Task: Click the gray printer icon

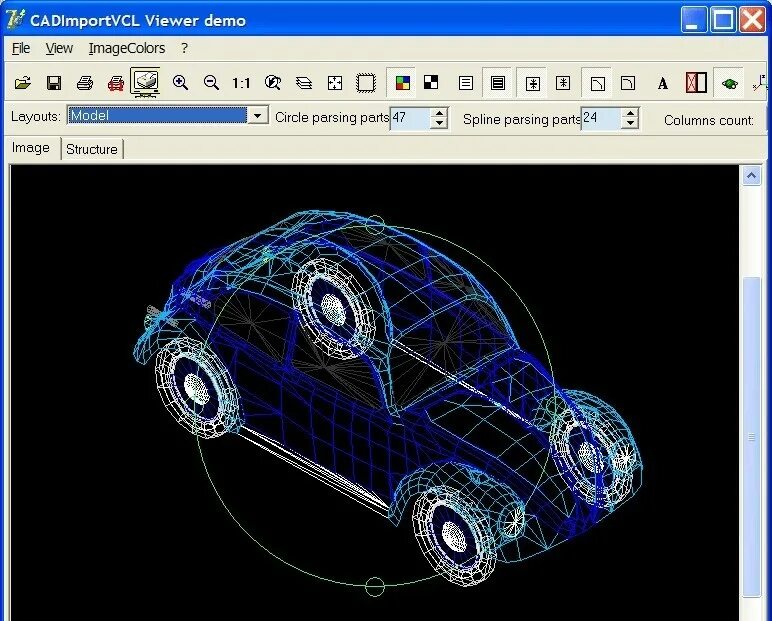Action: (85, 83)
